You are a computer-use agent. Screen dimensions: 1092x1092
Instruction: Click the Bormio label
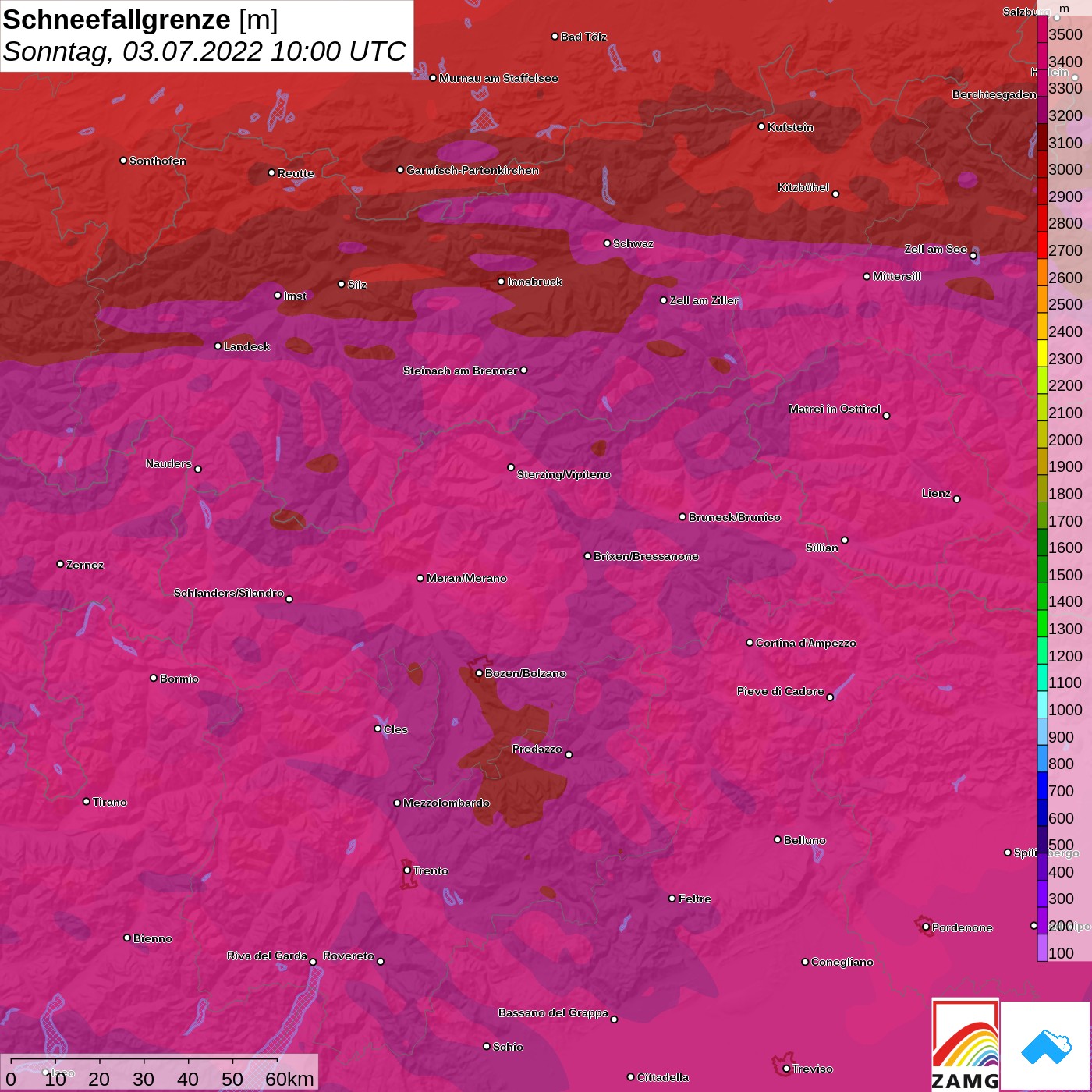[179, 679]
